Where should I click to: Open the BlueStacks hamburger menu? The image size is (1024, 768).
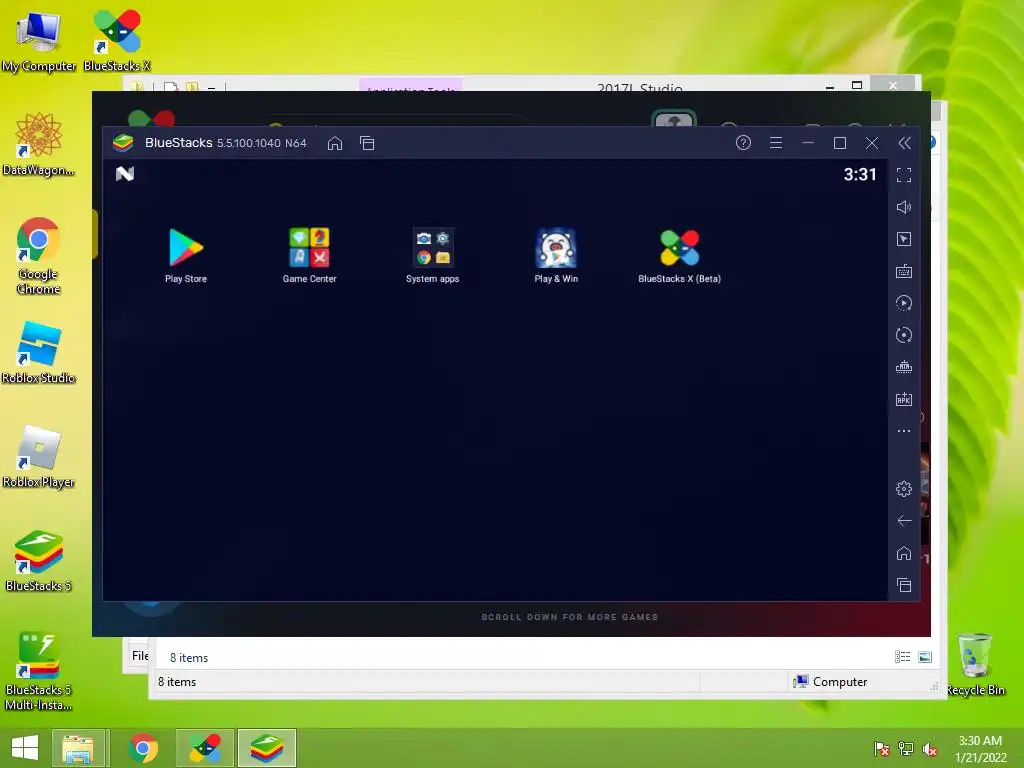click(x=776, y=143)
